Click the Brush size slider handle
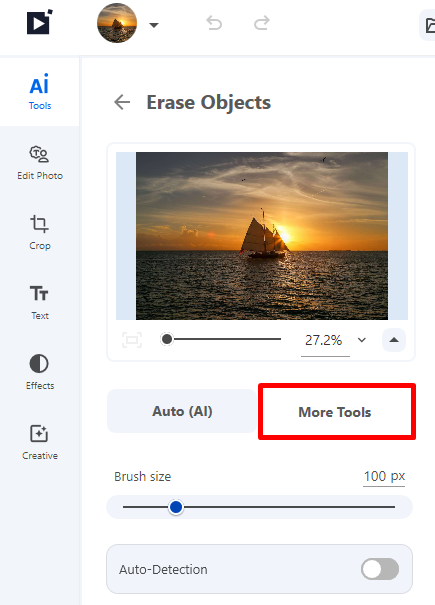The height and width of the screenshot is (605, 435). coord(176,507)
